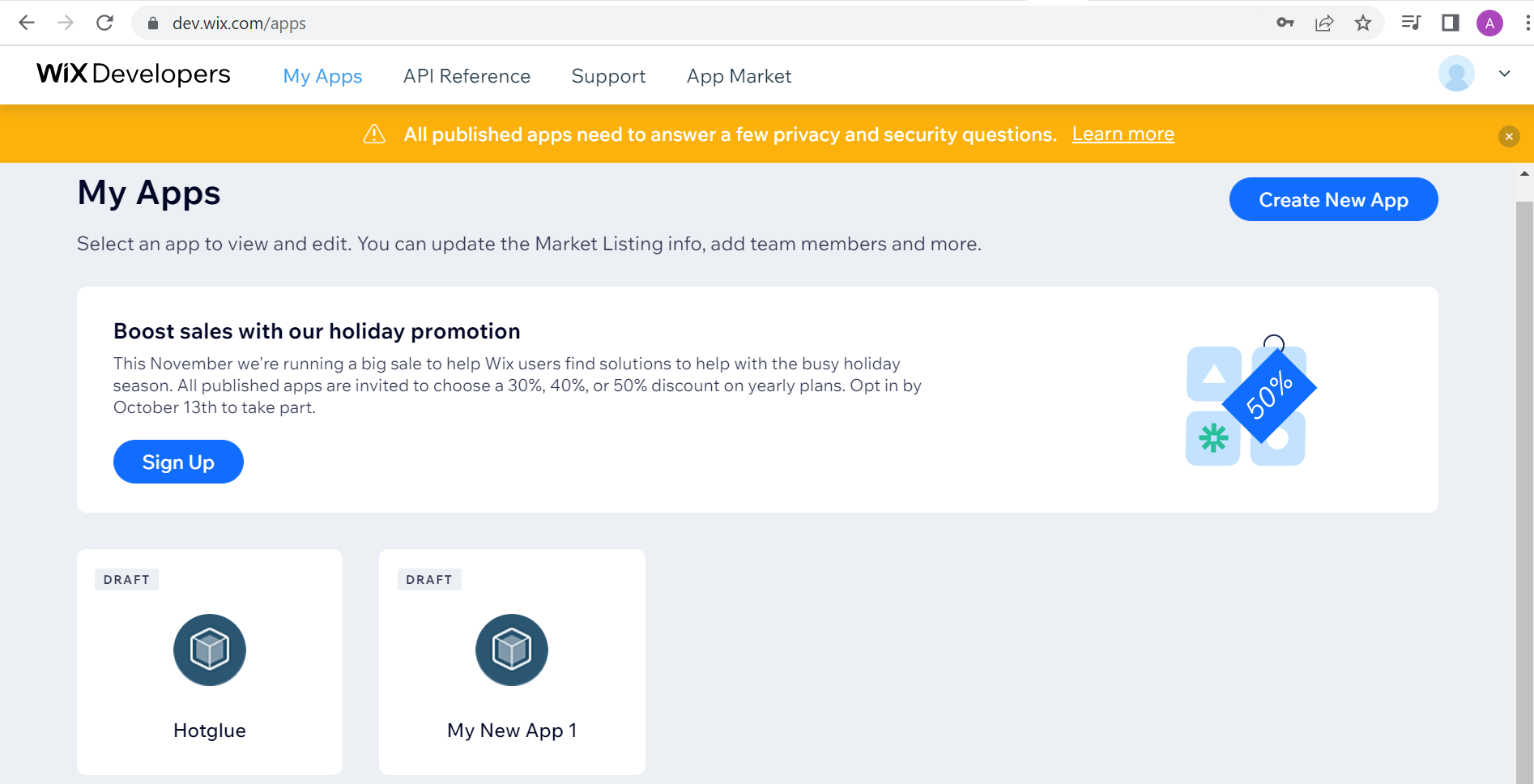Click the warning triangle icon in banner
Screen dimensions: 1534x784
pyautogui.click(x=374, y=134)
